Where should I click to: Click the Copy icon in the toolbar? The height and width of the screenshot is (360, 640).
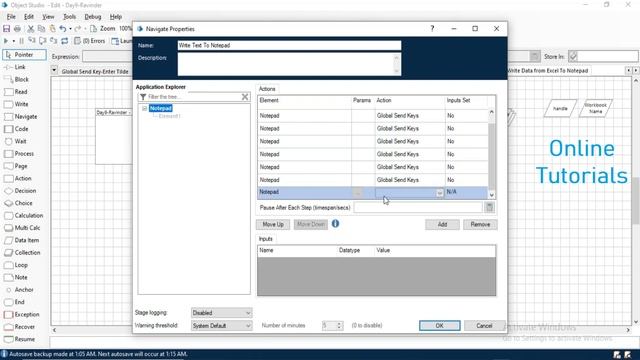[41, 29]
